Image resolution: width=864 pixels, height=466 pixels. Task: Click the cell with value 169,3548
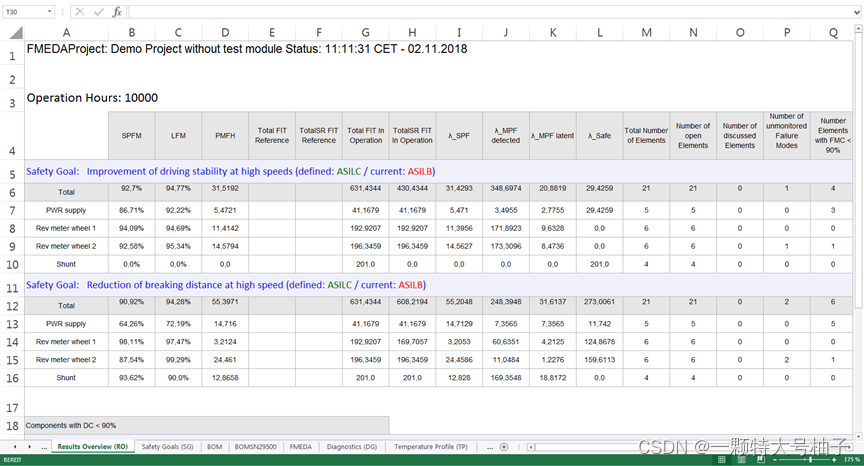pyautogui.click(x=506, y=378)
